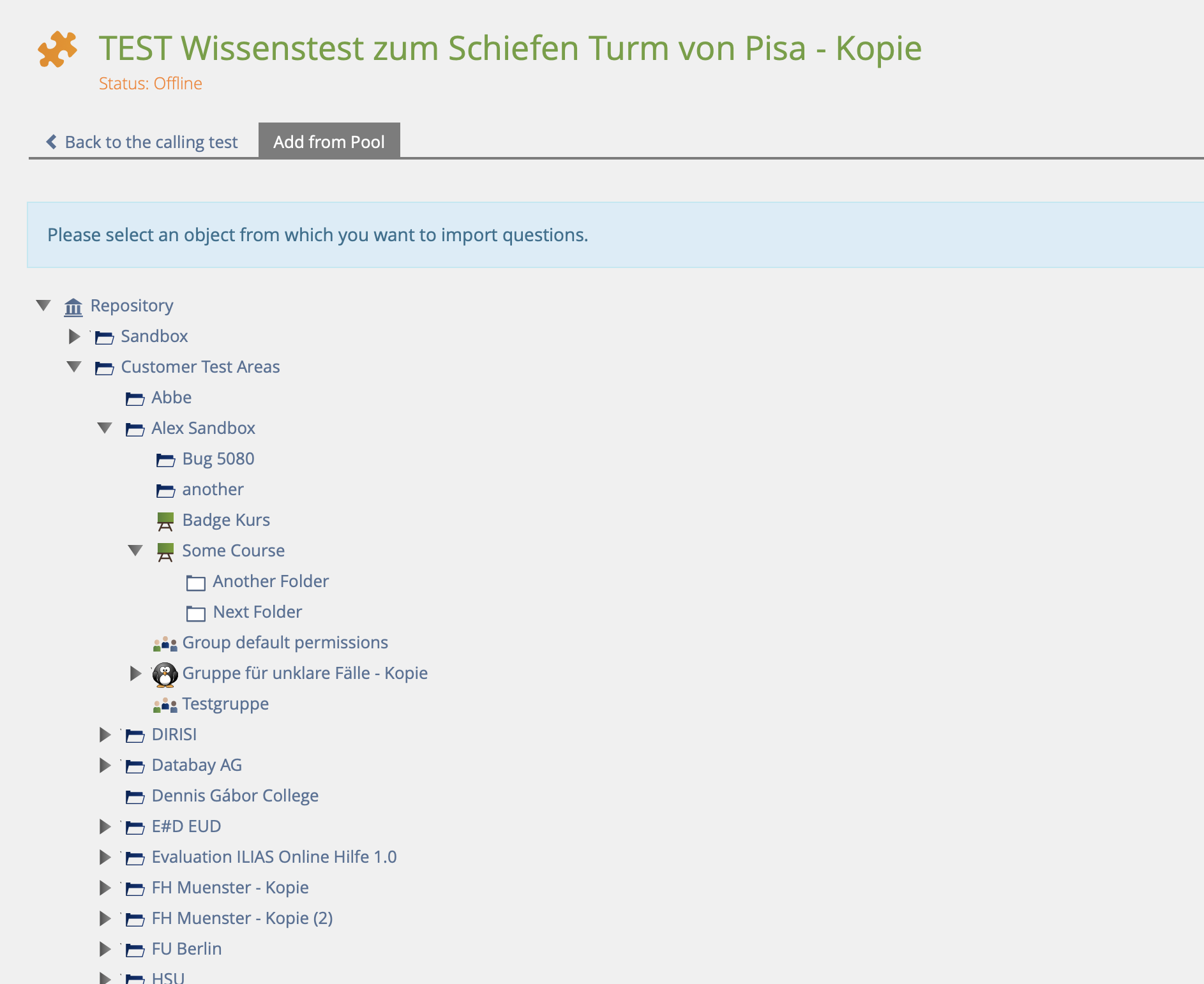1204x984 pixels.
Task: Select Dennis Gábor College in tree
Action: pyautogui.click(x=235, y=796)
